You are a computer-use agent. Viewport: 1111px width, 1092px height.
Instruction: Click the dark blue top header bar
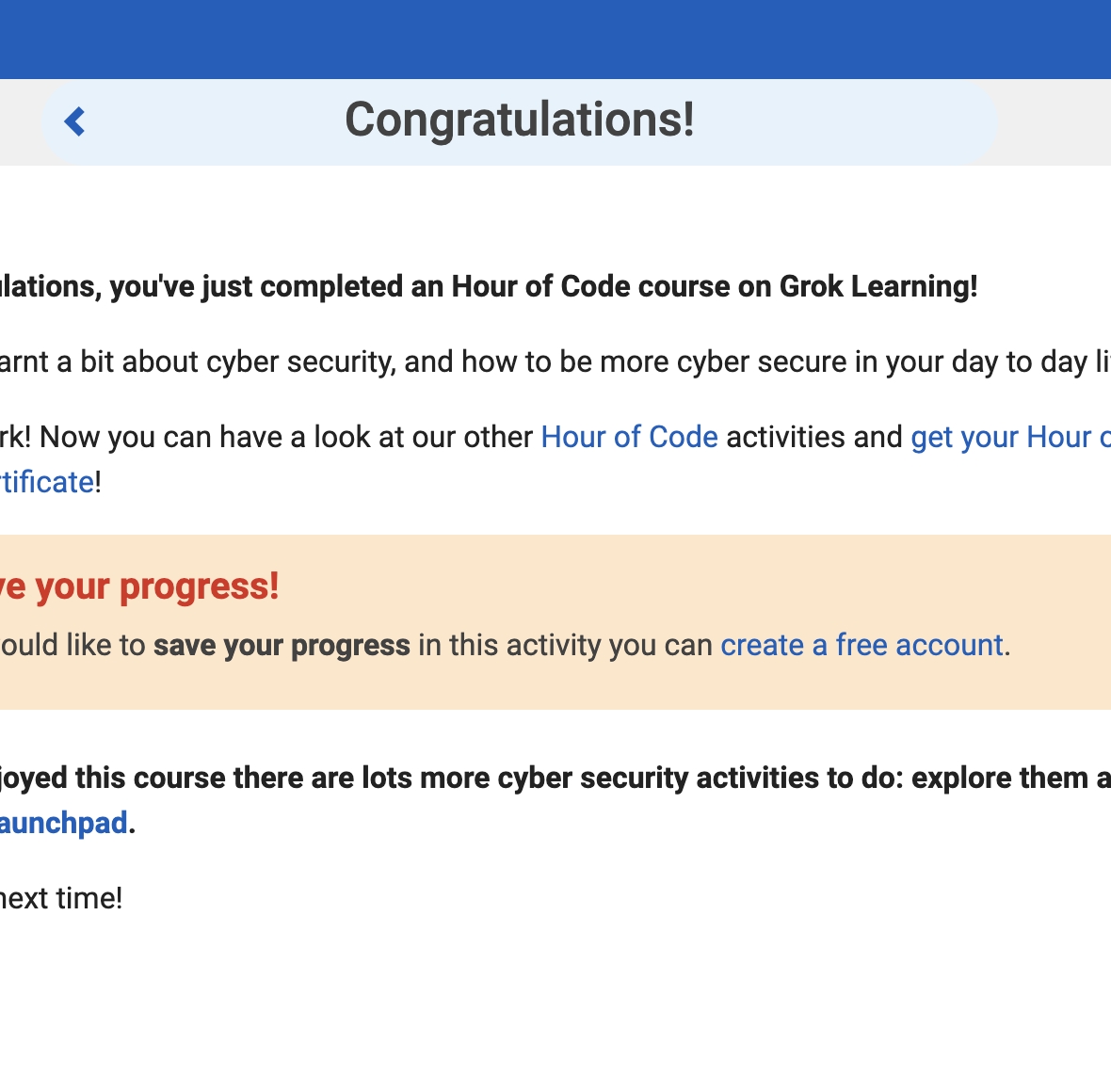point(555,39)
